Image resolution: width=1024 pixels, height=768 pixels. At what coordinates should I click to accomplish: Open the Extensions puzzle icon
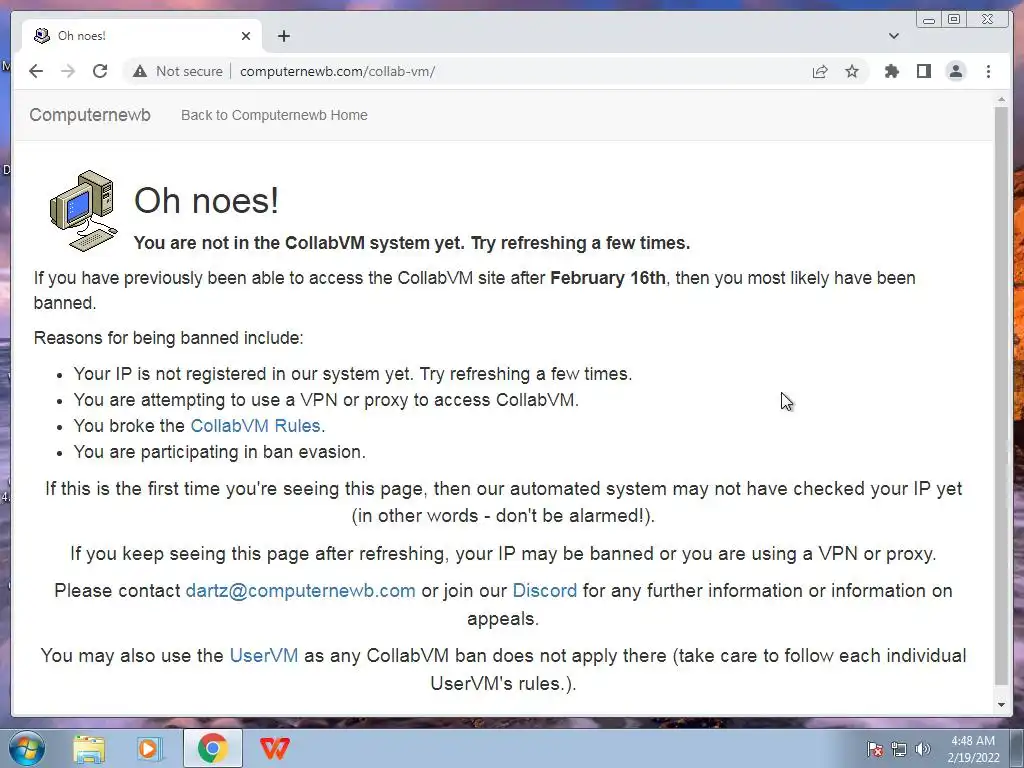(891, 71)
